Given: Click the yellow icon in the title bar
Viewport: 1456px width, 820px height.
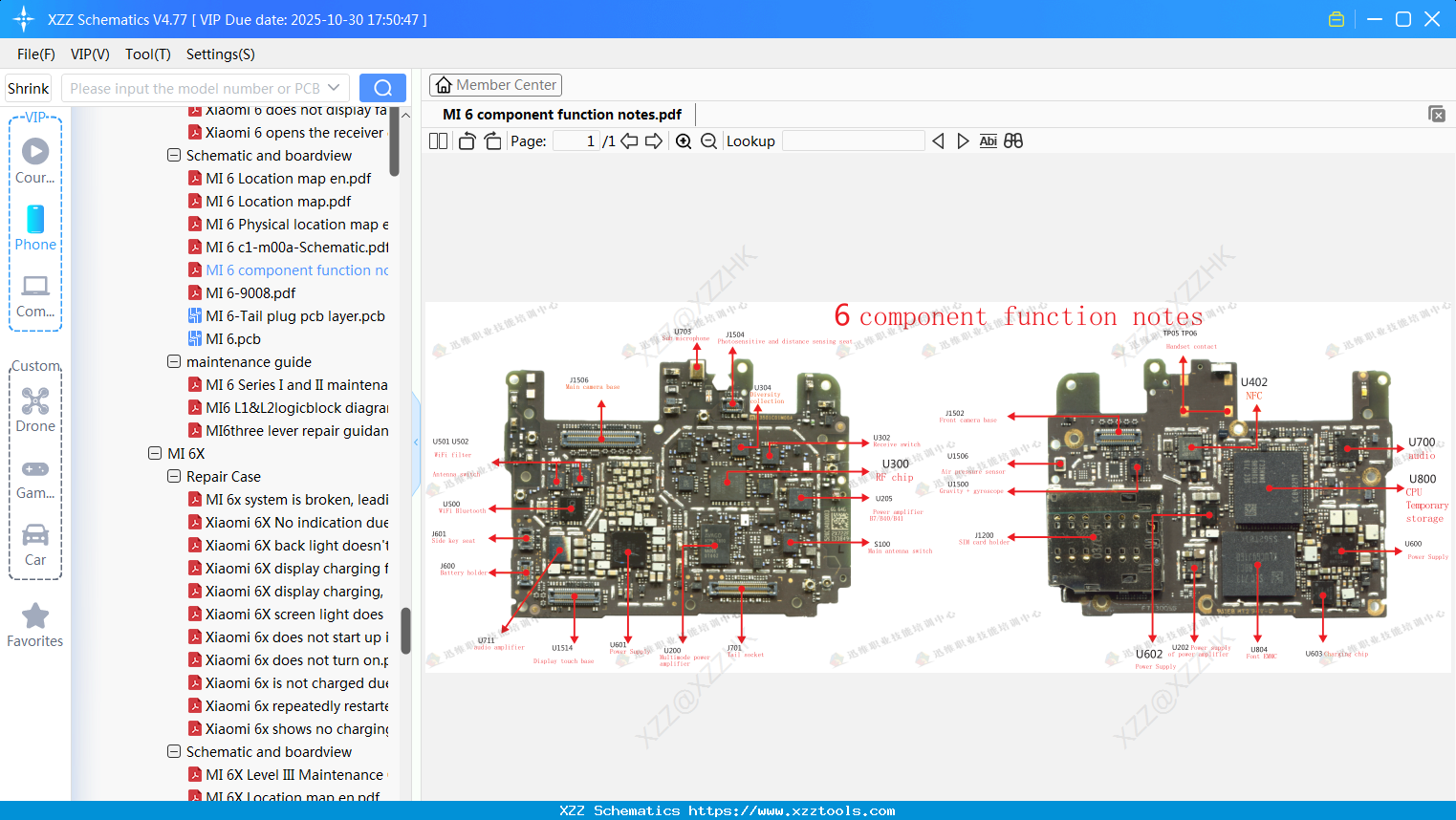Looking at the screenshot, I should 1336,19.
